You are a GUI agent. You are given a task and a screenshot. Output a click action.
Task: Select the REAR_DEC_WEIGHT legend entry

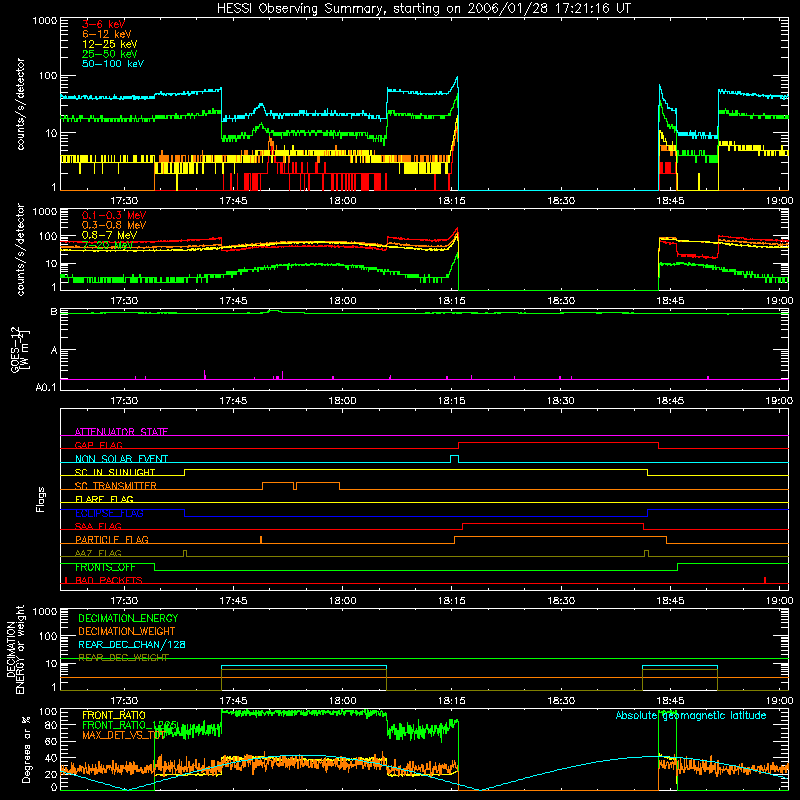pyautogui.click(x=123, y=658)
